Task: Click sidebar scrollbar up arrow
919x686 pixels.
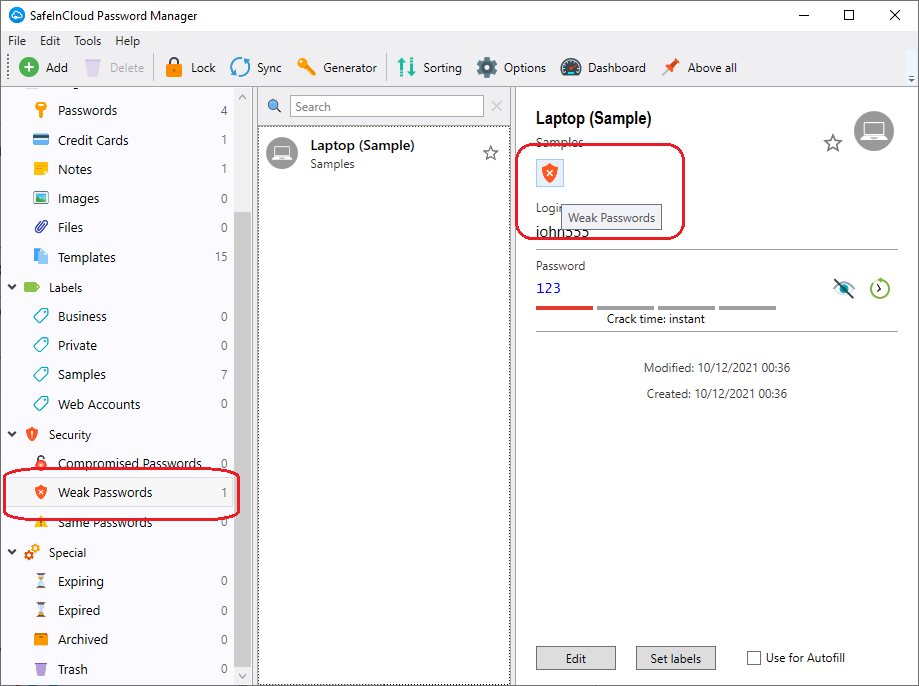Action: coord(243,97)
